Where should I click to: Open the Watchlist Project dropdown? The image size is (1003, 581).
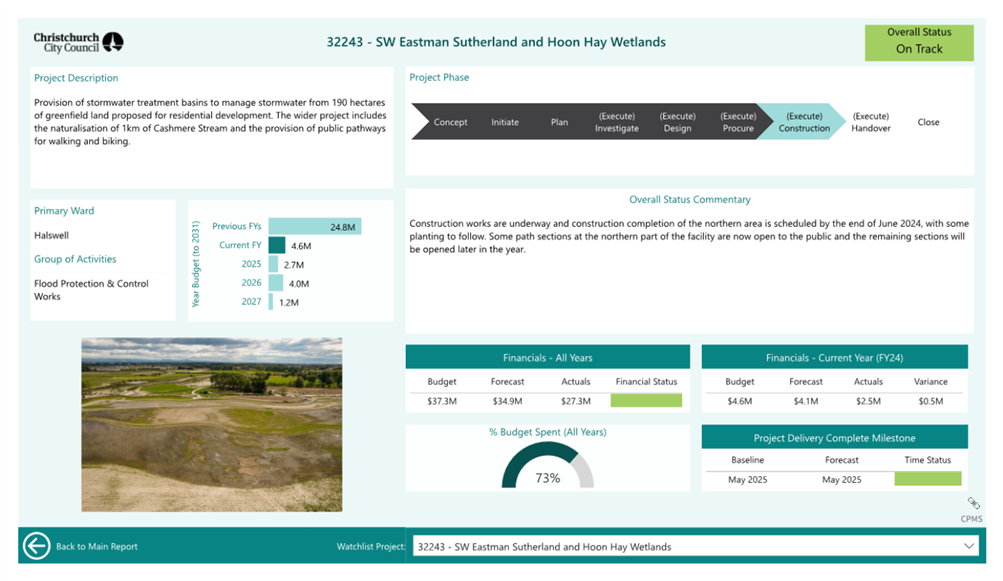(x=695, y=546)
